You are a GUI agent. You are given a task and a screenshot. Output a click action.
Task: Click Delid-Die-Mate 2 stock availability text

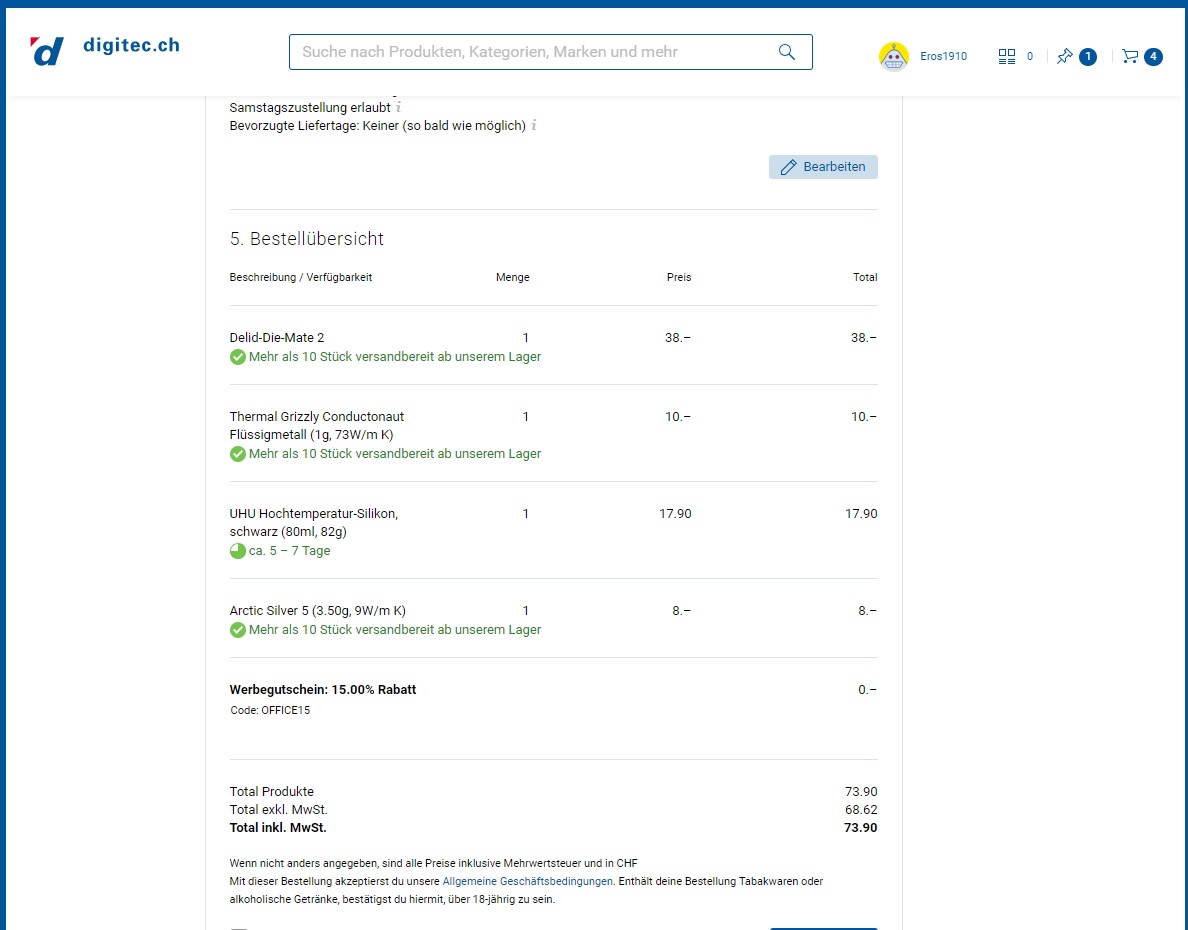tap(395, 357)
